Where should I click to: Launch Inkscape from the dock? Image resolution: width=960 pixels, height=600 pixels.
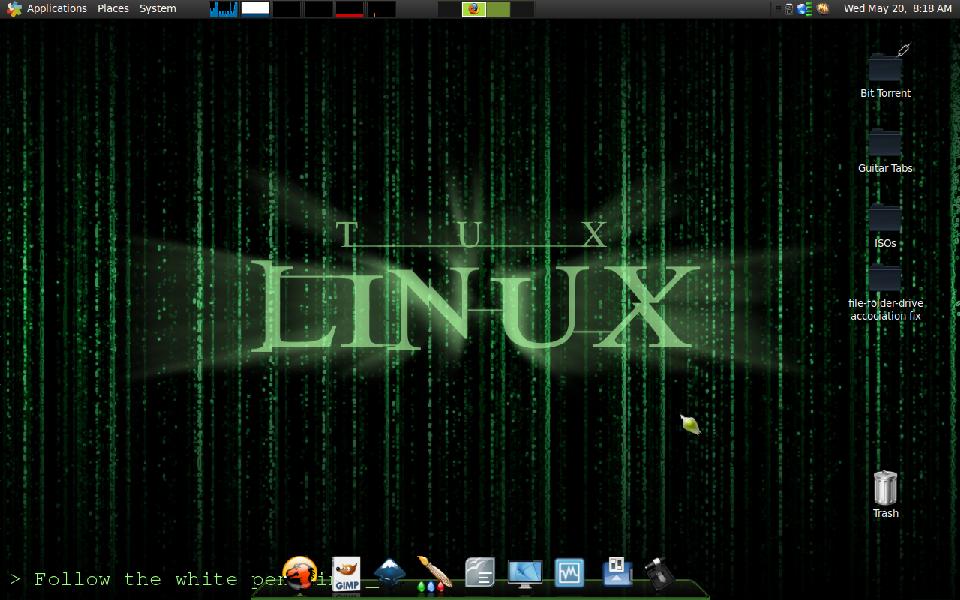[389, 572]
